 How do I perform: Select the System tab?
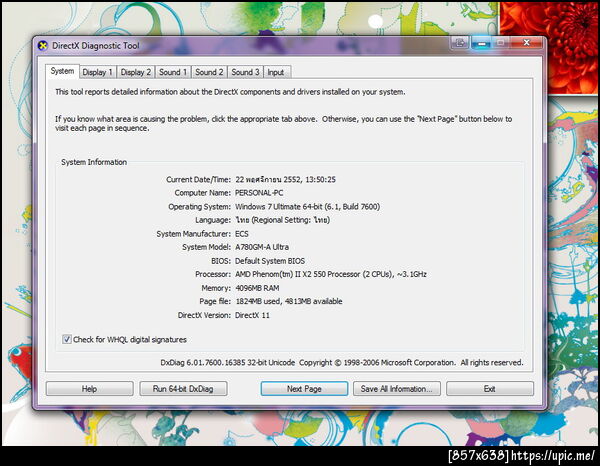pos(62,71)
